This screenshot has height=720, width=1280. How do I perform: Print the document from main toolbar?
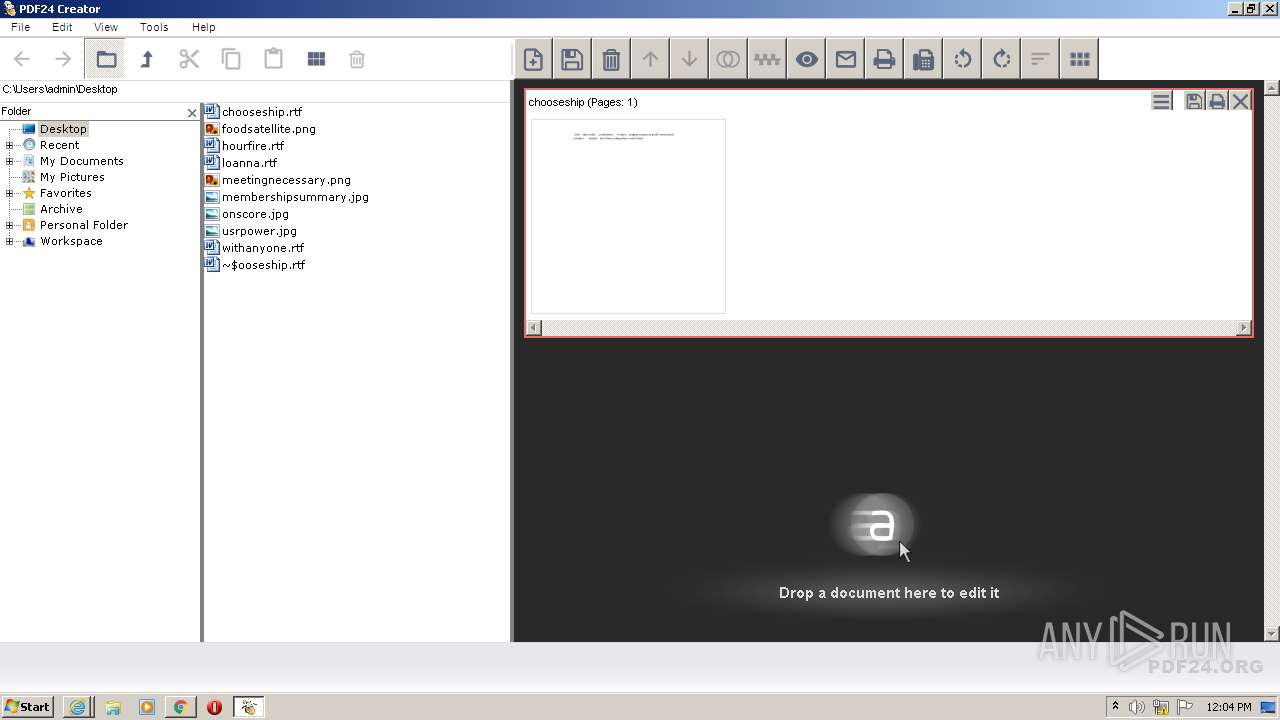[x=884, y=59]
